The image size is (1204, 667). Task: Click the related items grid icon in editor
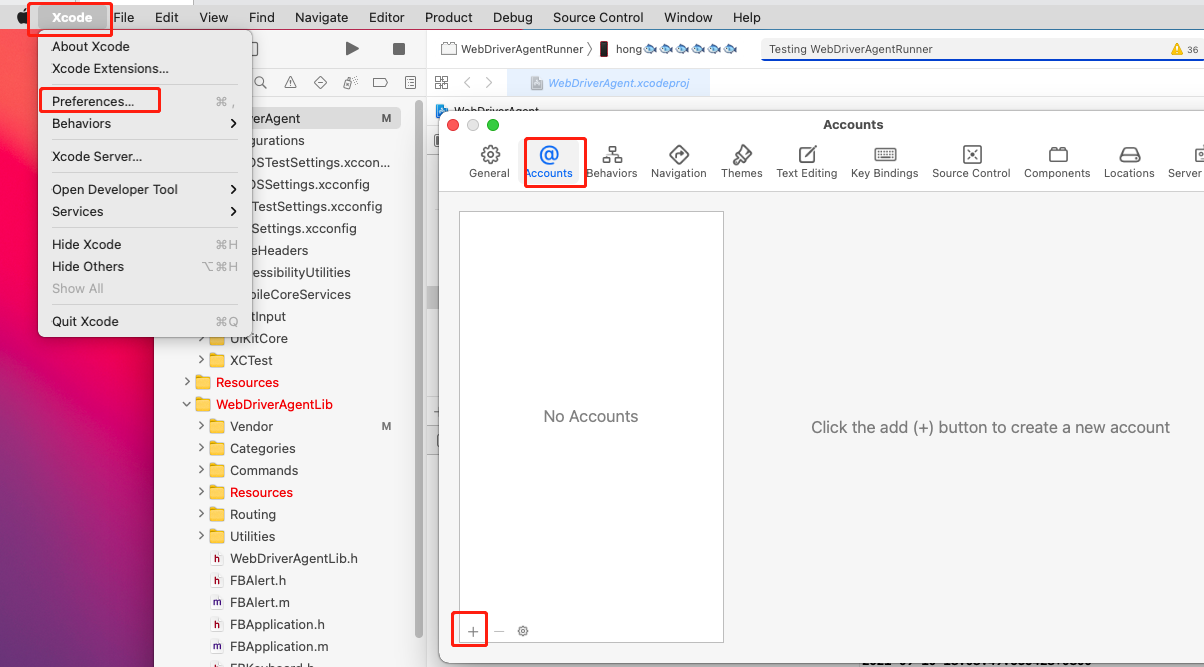[441, 83]
